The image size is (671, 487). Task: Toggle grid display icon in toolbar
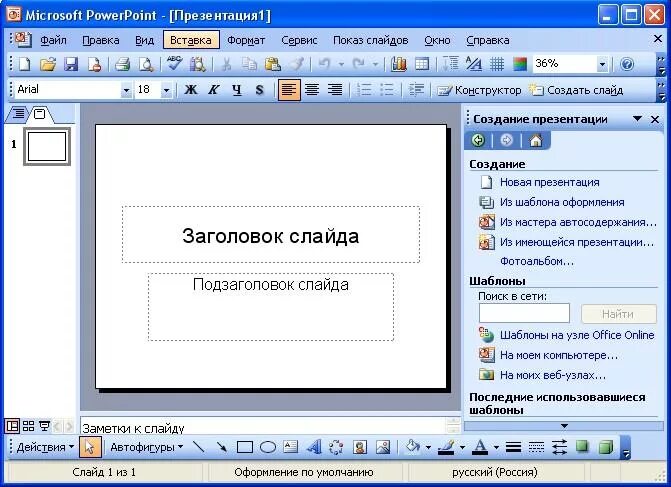point(497,64)
